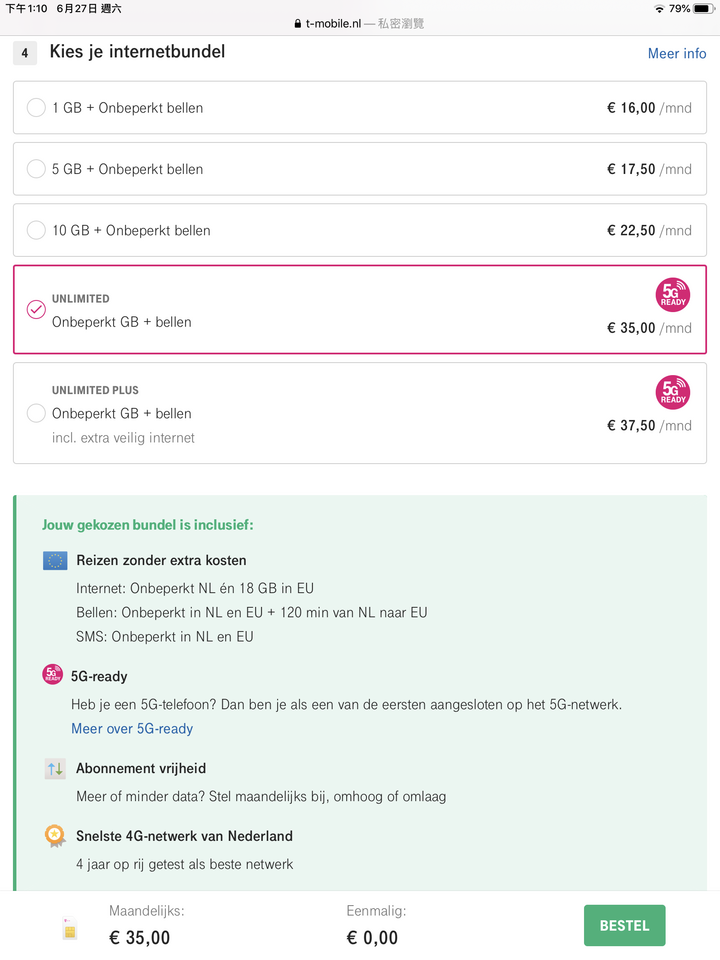Tap the padlock icon in the address bar

tap(298, 24)
